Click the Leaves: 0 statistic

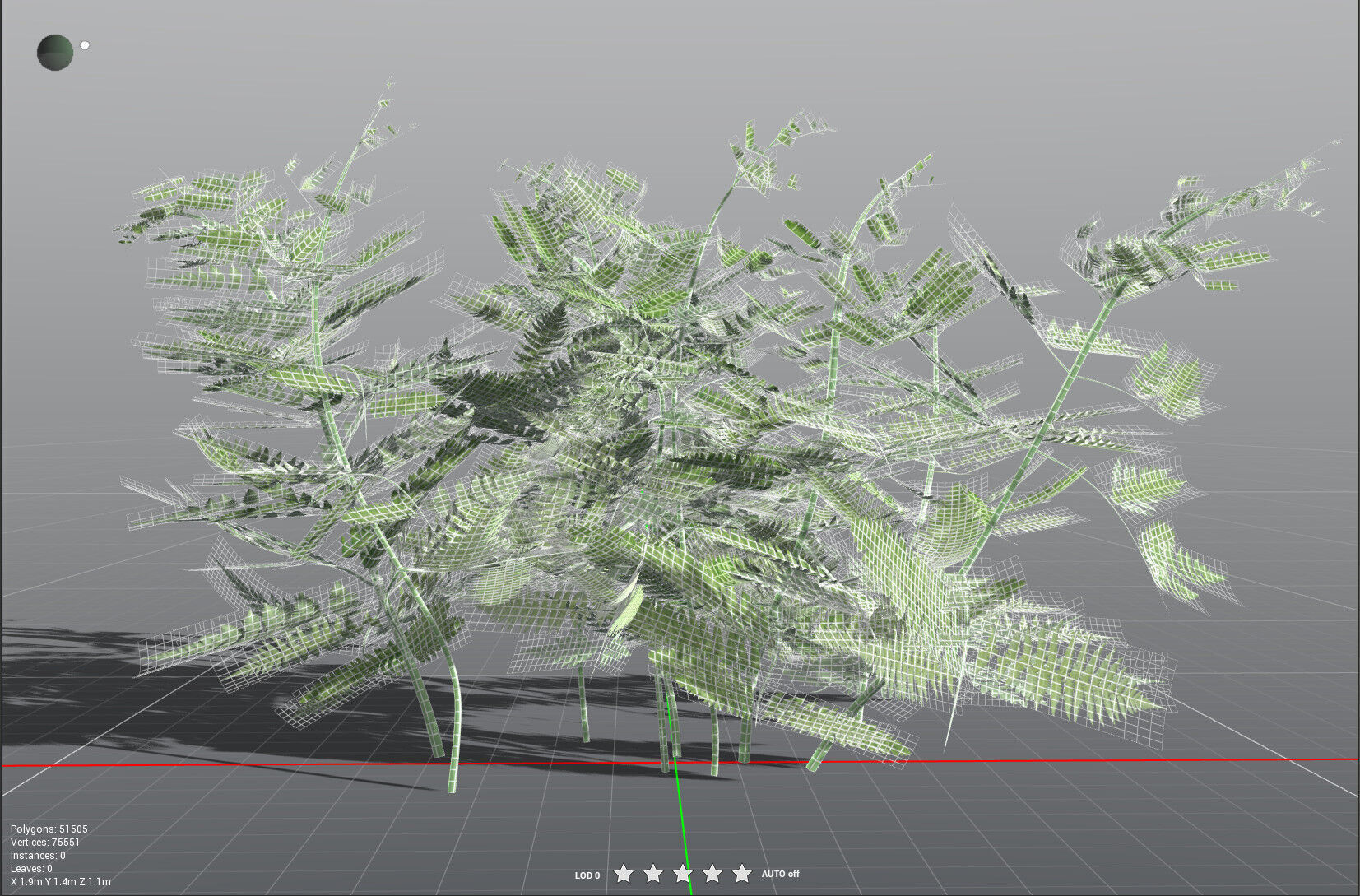coord(31,869)
